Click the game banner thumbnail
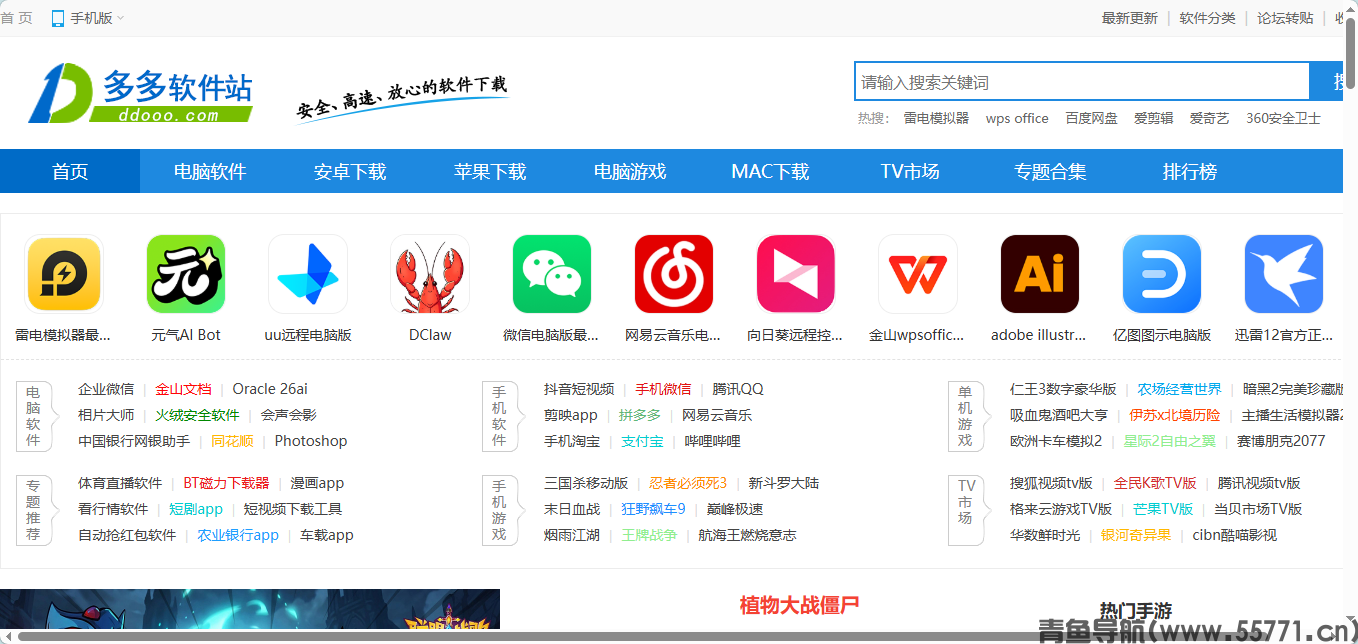 [250, 611]
